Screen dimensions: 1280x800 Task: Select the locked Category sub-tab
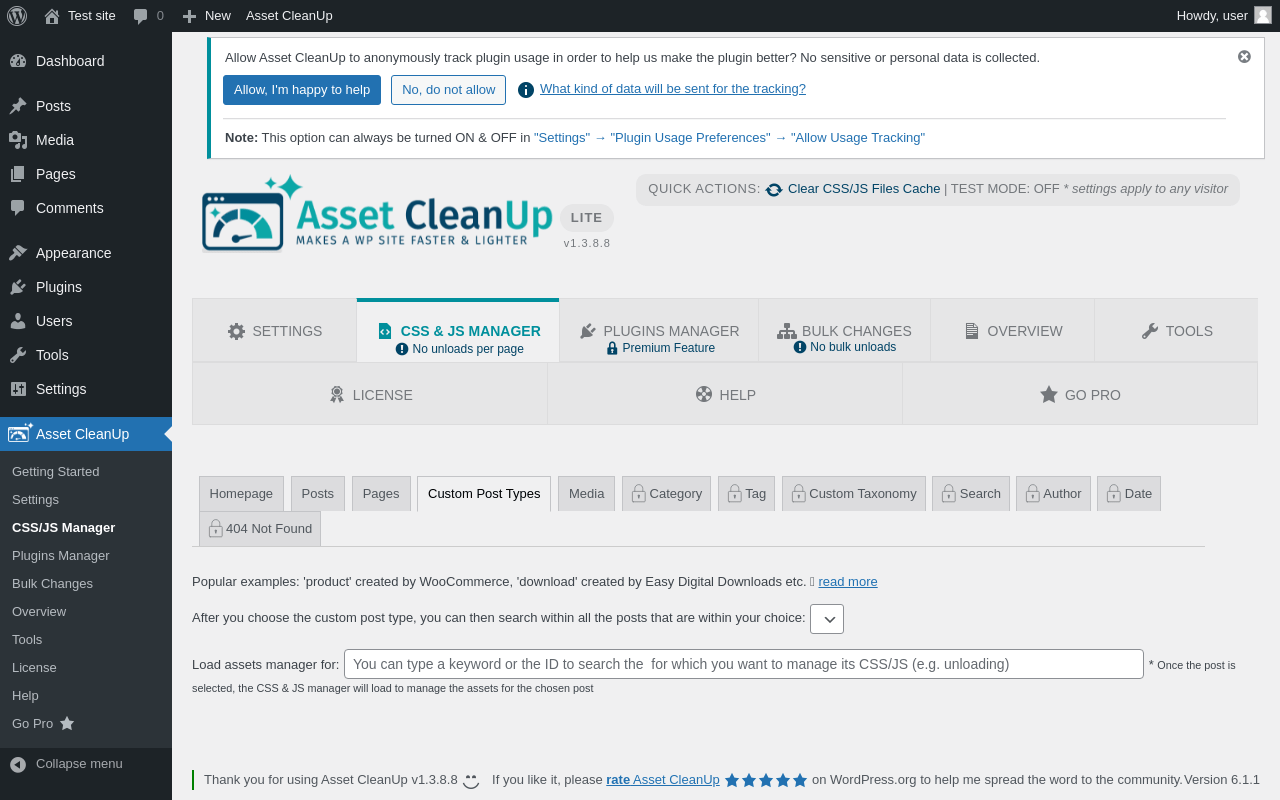(666, 494)
